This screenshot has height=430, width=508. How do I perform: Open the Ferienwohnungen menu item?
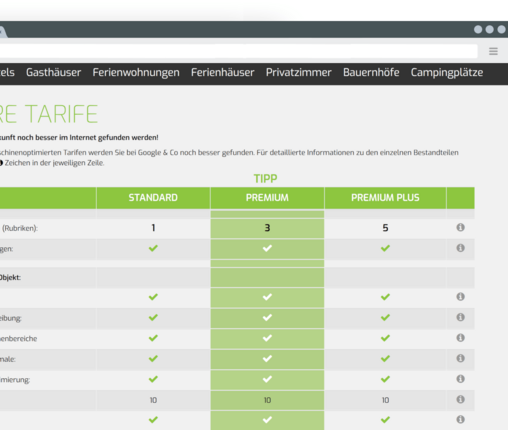(136, 73)
